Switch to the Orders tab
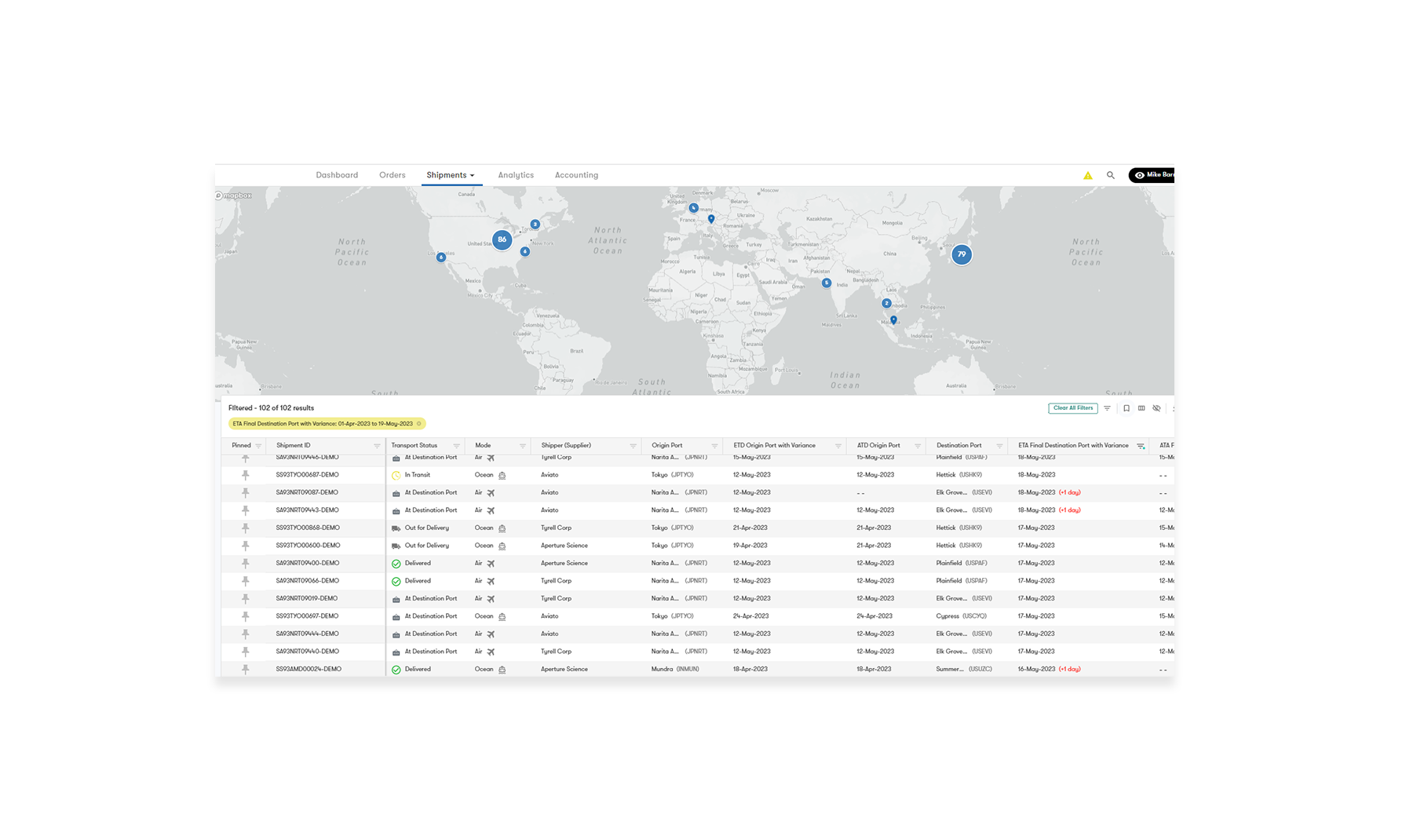The image size is (1424, 840). click(392, 175)
